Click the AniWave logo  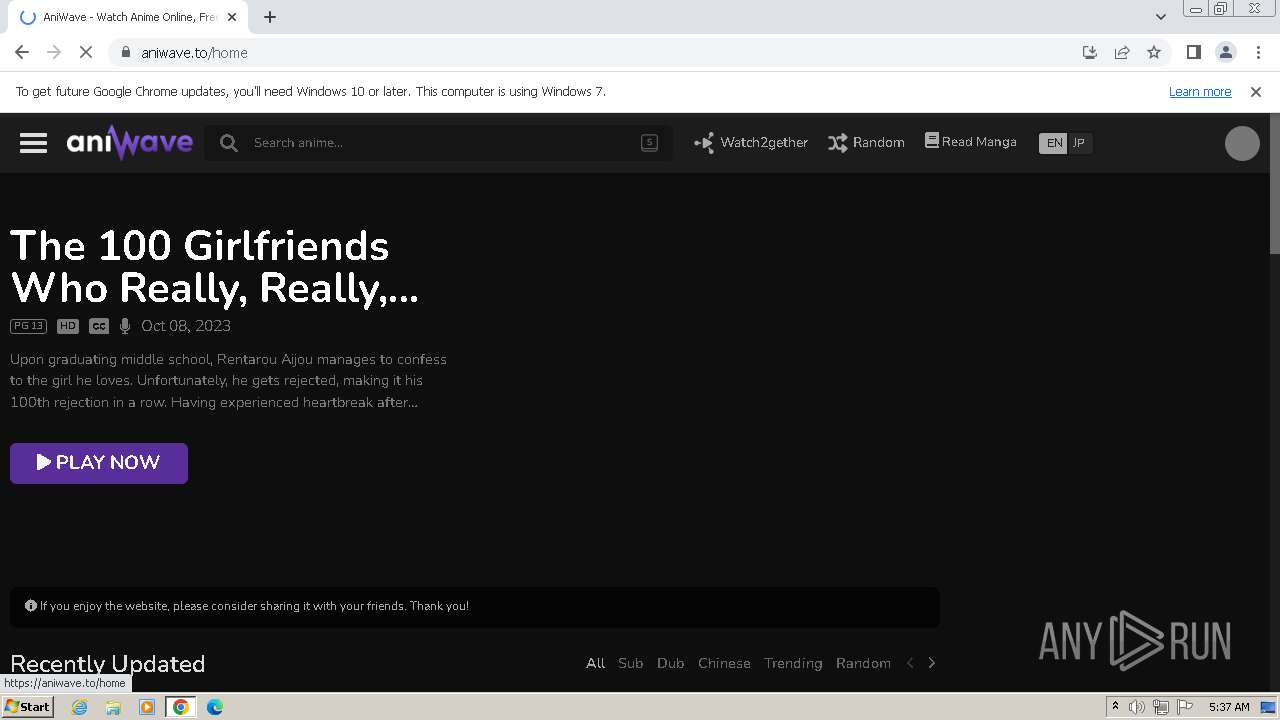[130, 142]
